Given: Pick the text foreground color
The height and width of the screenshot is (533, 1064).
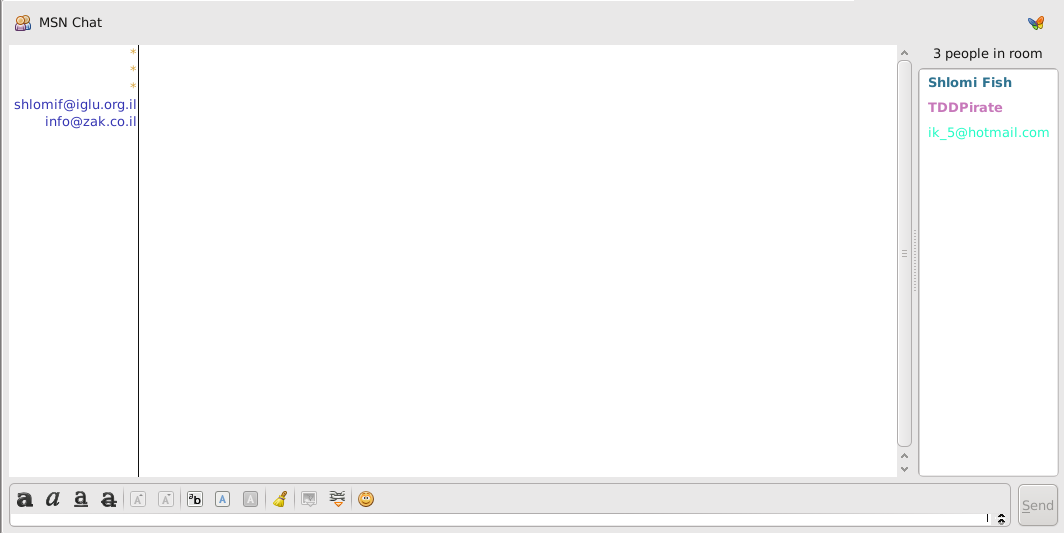Looking at the screenshot, I should coord(223,499).
